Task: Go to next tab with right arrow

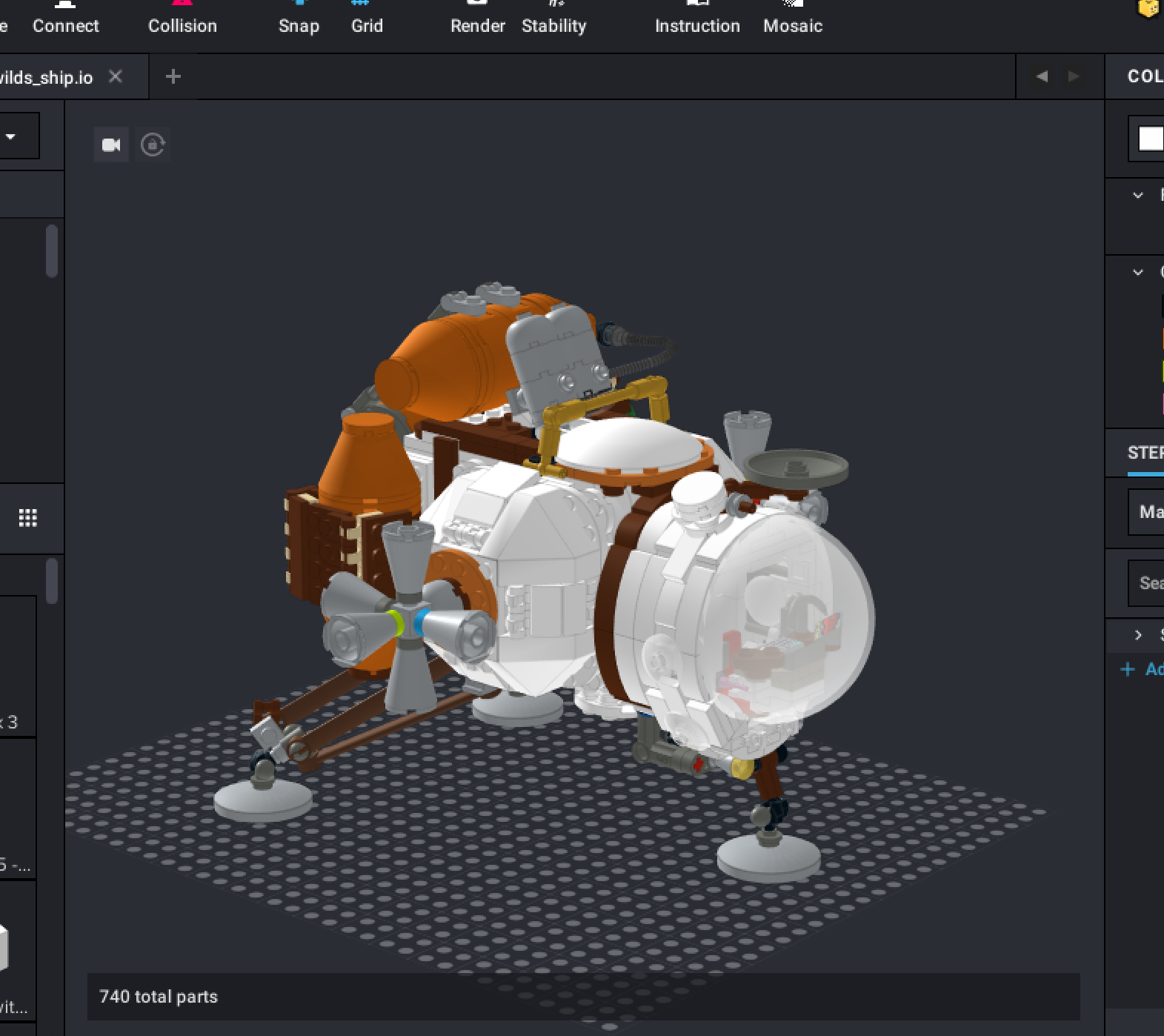Action: [1073, 76]
